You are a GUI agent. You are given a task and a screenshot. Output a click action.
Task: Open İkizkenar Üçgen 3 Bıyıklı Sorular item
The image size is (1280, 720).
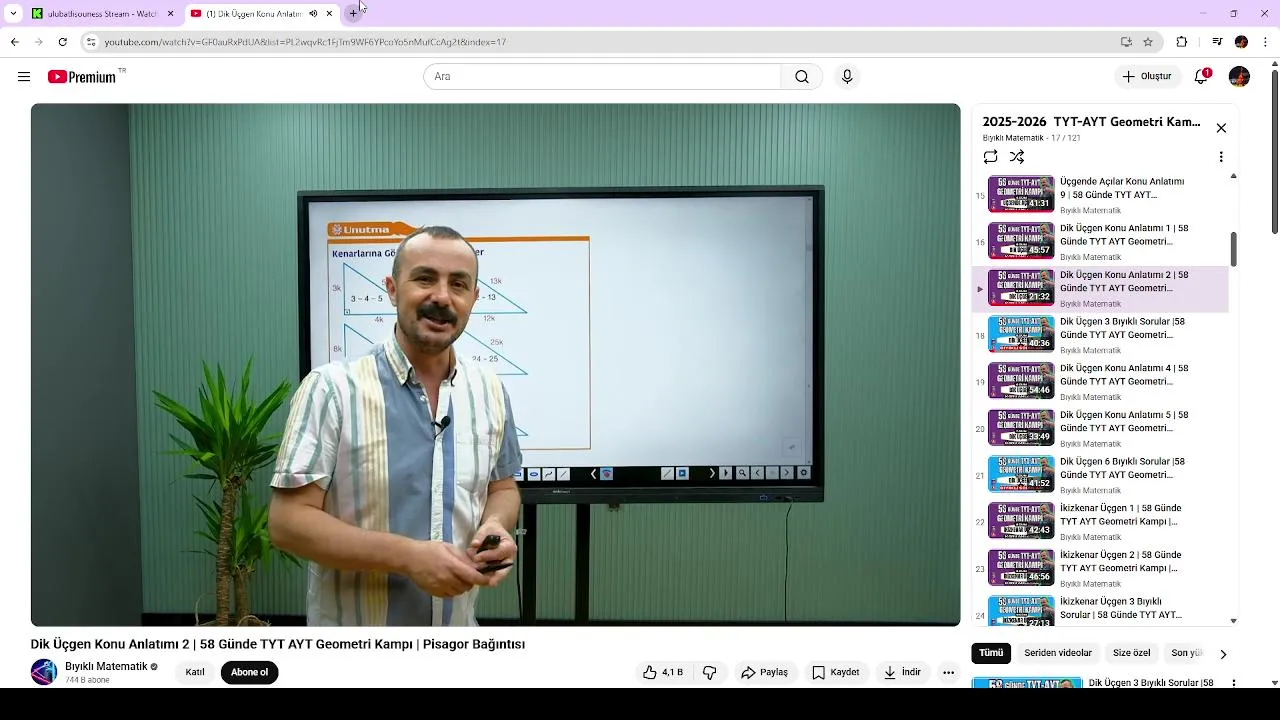1100,609
